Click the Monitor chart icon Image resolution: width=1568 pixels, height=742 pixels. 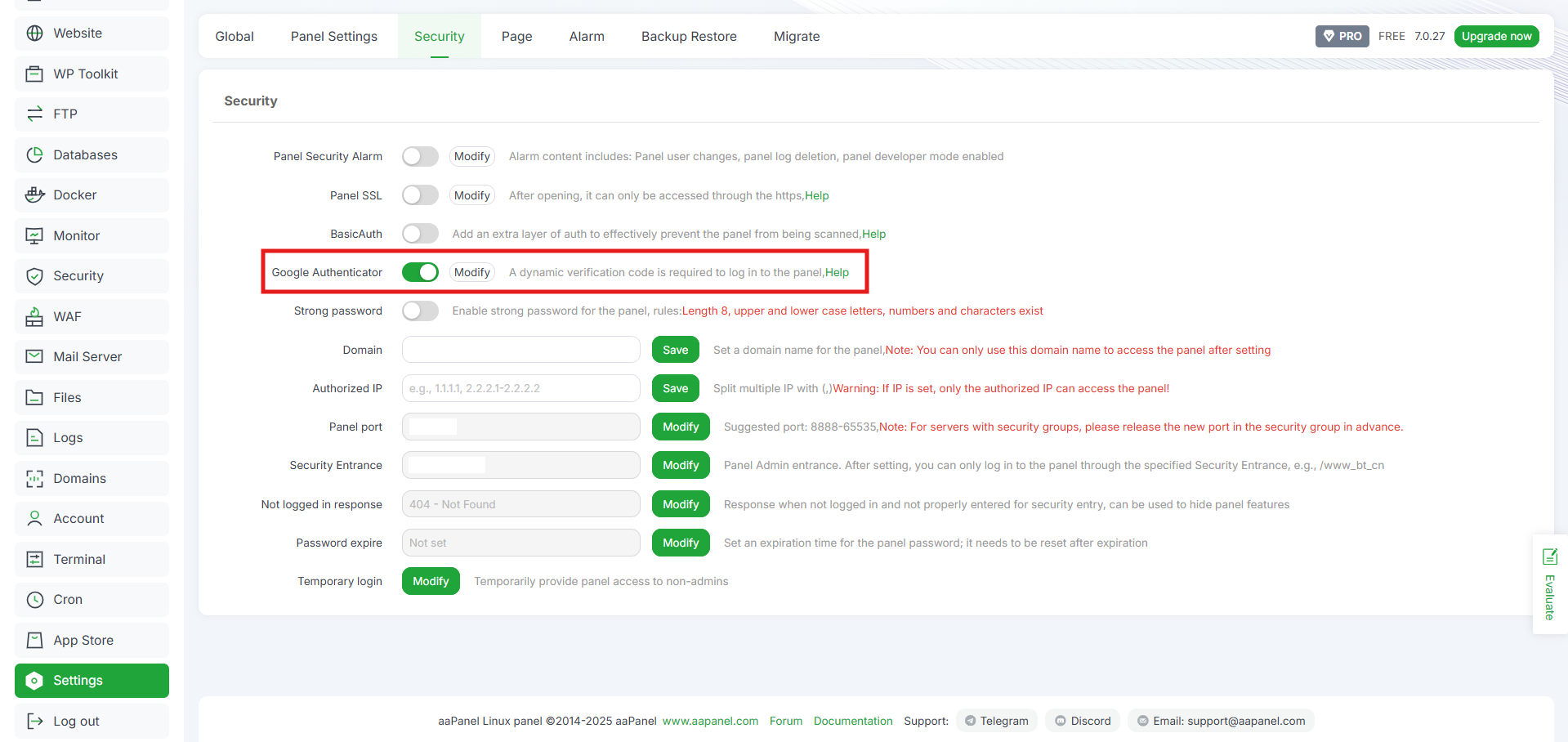[34, 235]
